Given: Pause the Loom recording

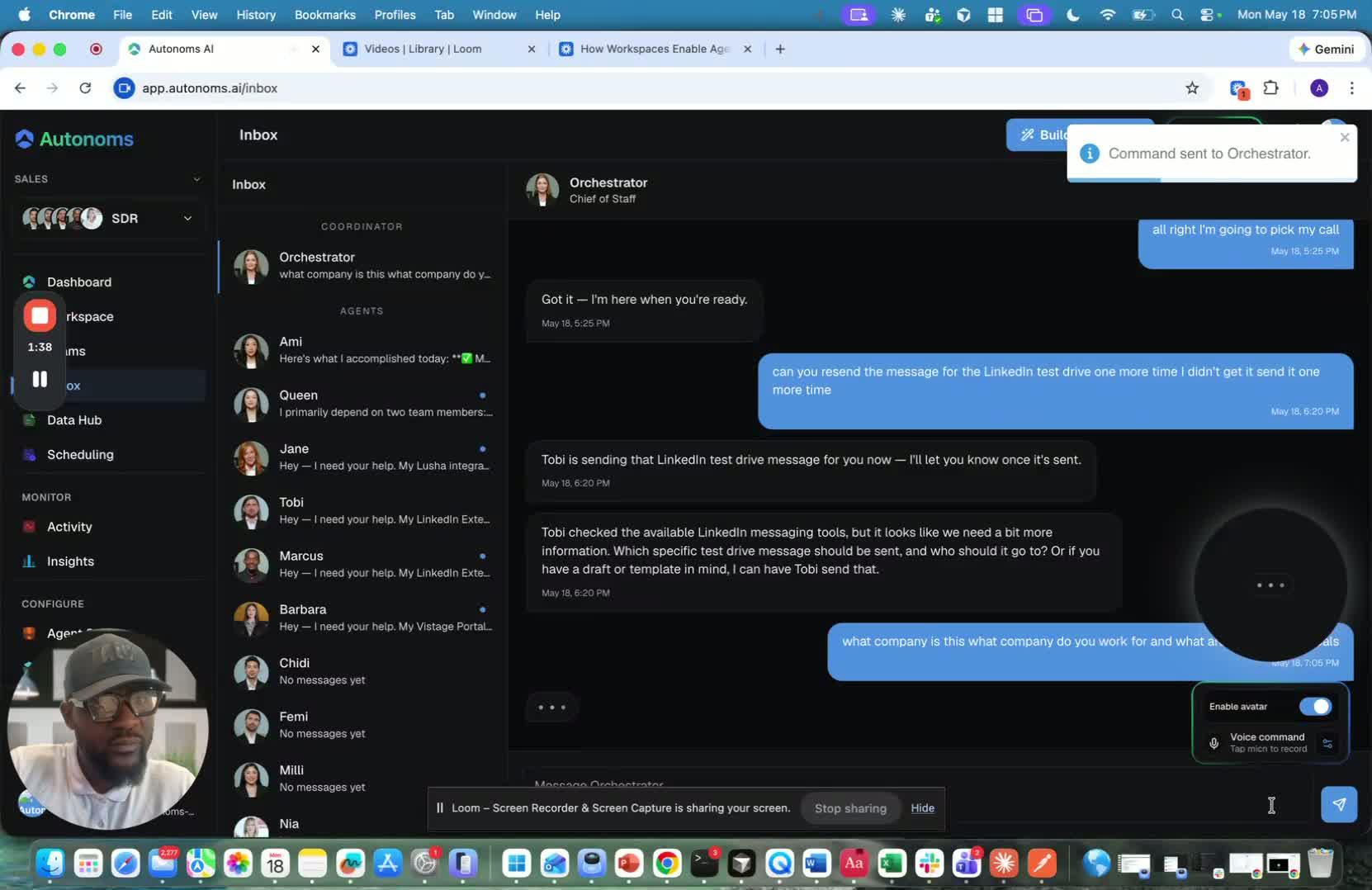Looking at the screenshot, I should [x=40, y=379].
